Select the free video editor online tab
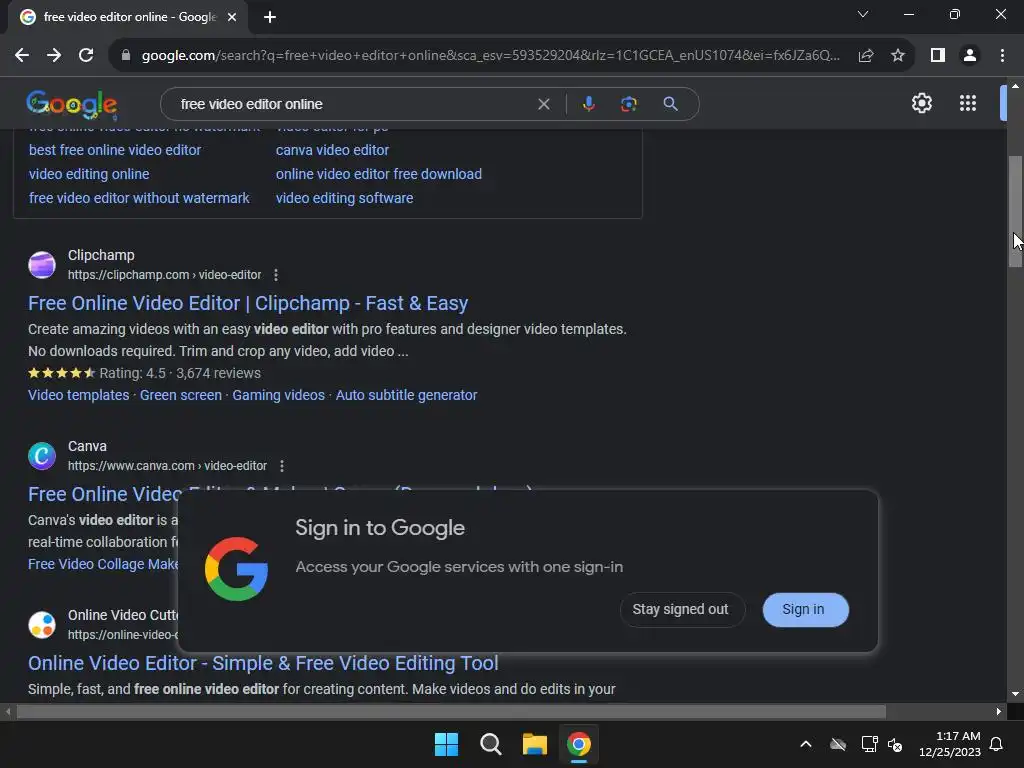This screenshot has height=768, width=1024. click(128, 18)
